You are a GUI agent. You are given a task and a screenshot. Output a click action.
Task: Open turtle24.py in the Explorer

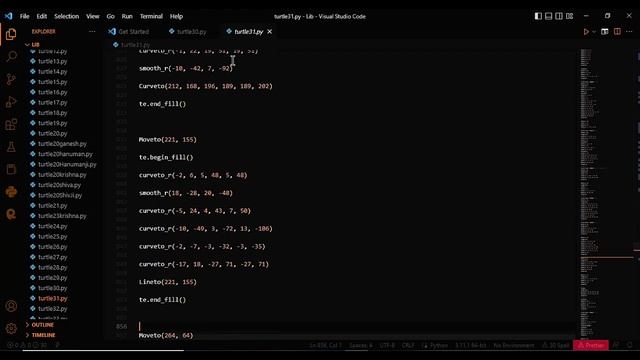pyautogui.click(x=52, y=226)
